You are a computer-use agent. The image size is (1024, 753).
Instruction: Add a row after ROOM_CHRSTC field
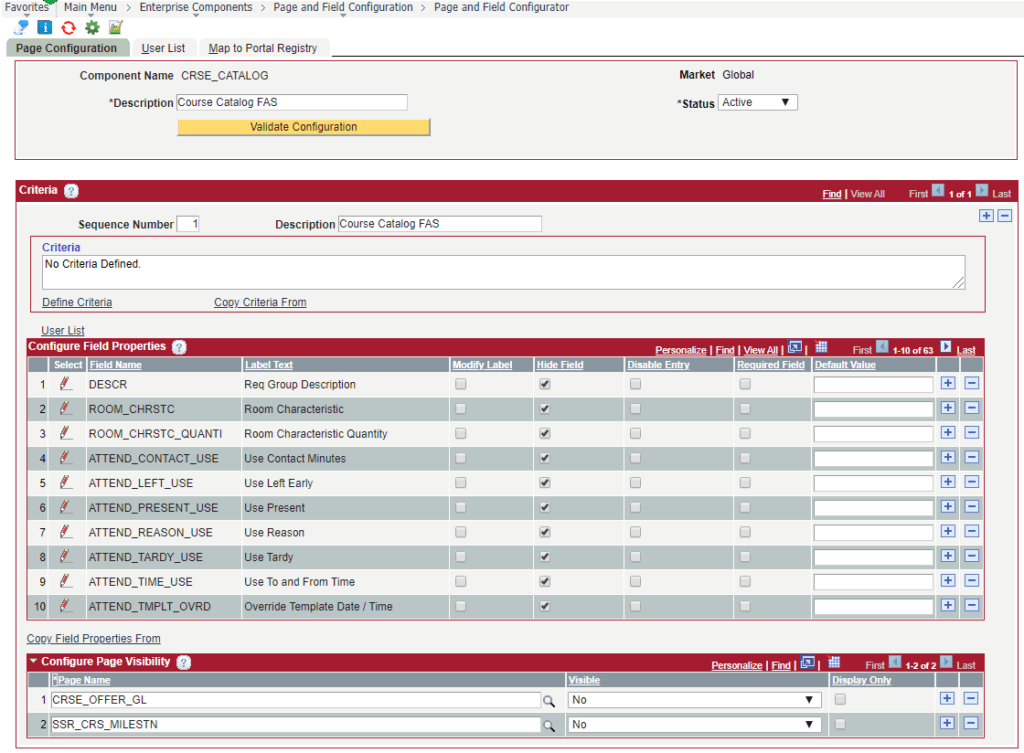pyautogui.click(x=948, y=409)
